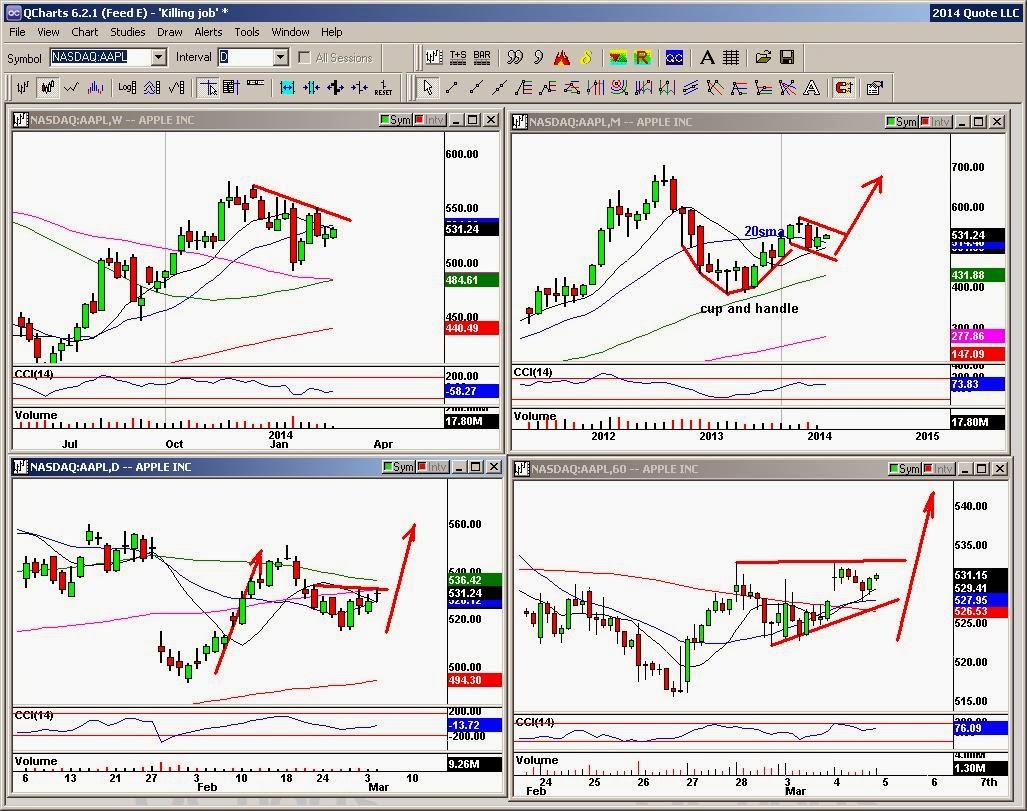Expand the Symbol dropdown arrow

(159, 58)
